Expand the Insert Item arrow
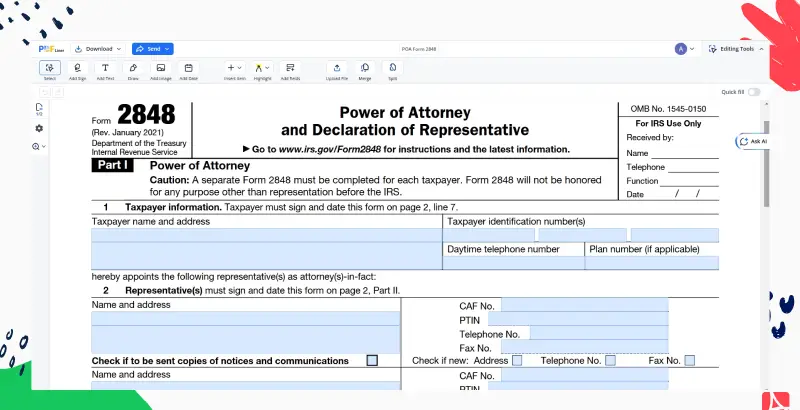This screenshot has height=410, width=800. [239, 68]
